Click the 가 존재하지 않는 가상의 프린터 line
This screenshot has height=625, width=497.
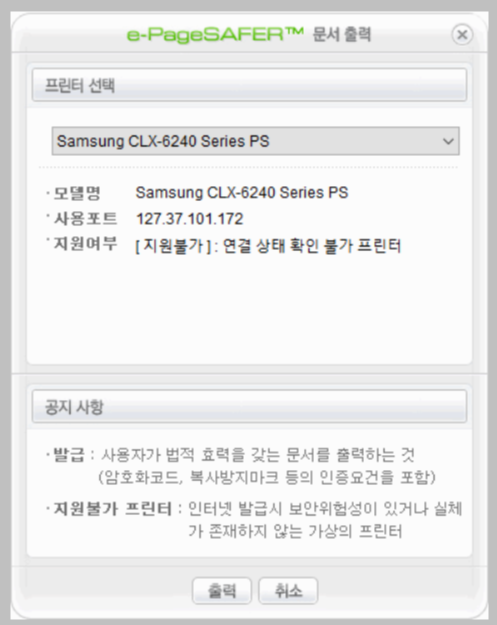295,531
